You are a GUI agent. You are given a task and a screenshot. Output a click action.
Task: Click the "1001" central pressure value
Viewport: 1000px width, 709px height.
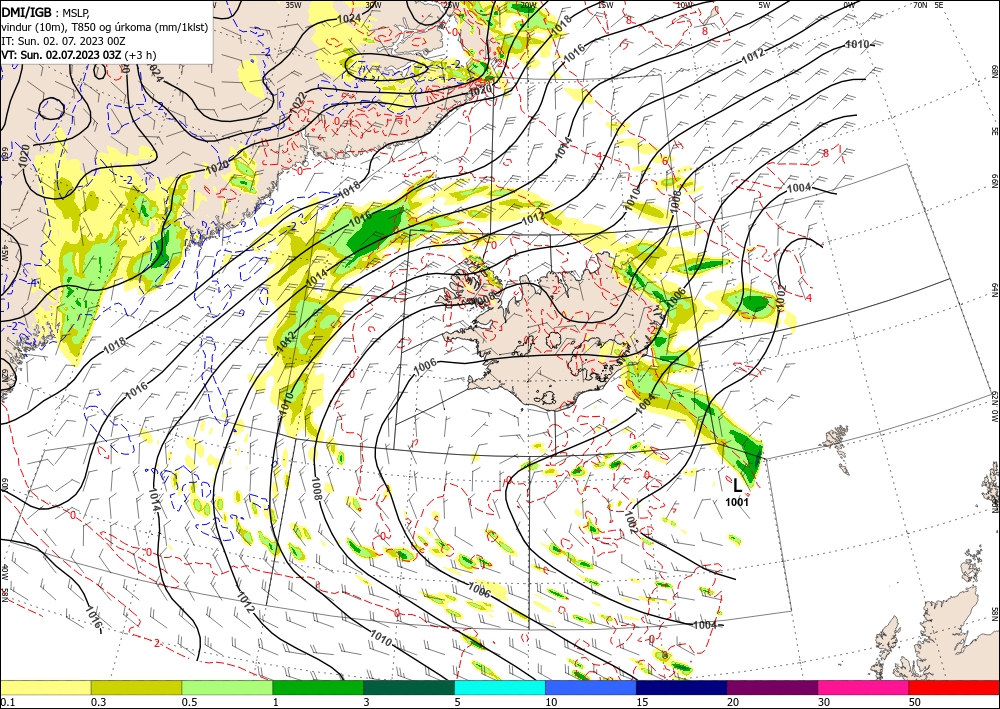click(x=737, y=502)
